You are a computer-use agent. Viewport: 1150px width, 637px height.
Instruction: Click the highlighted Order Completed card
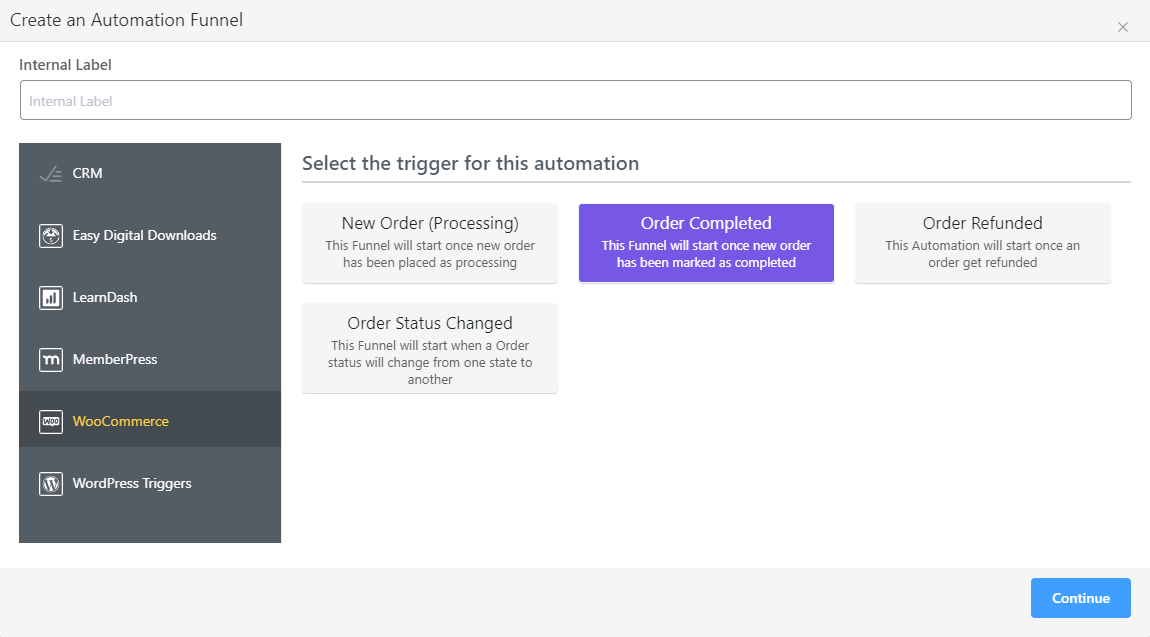click(705, 242)
